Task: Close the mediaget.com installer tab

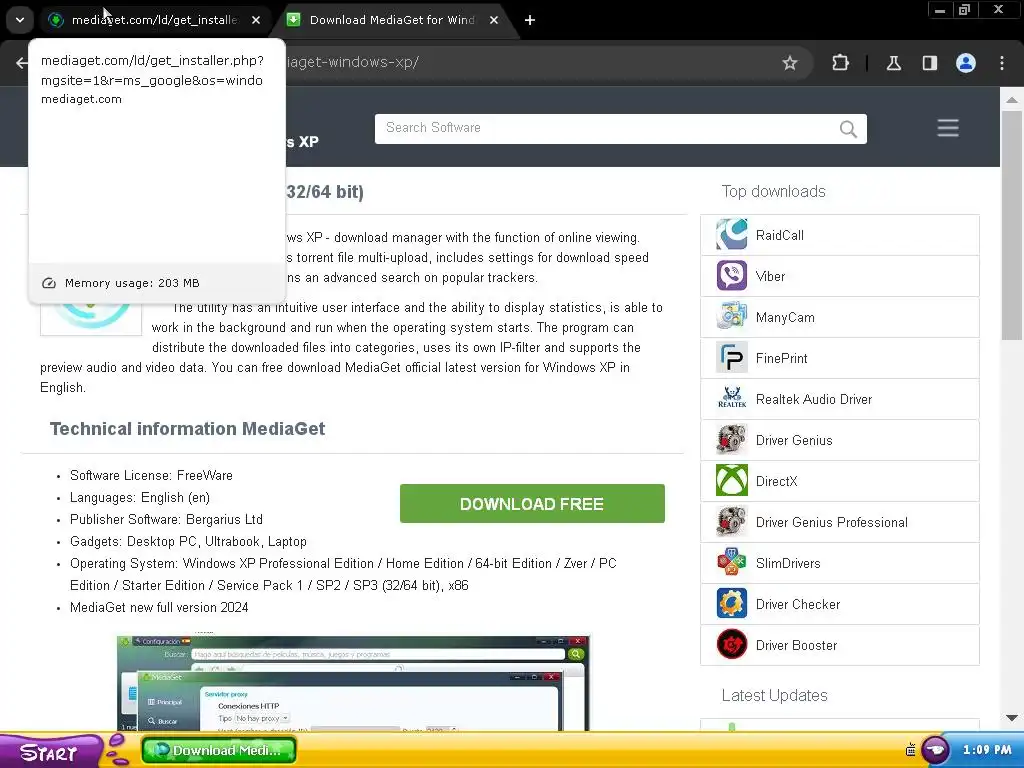Action: click(x=256, y=20)
